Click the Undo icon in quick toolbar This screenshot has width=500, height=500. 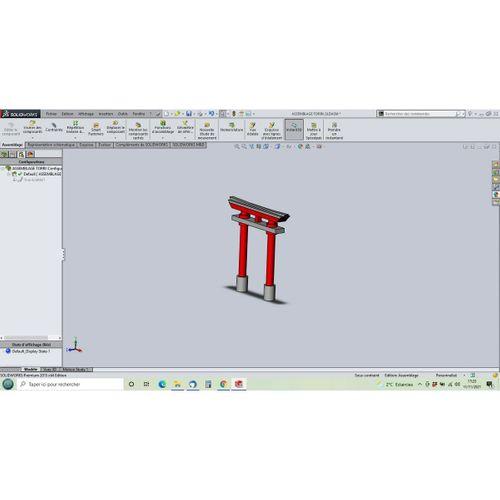pyautogui.click(x=211, y=114)
